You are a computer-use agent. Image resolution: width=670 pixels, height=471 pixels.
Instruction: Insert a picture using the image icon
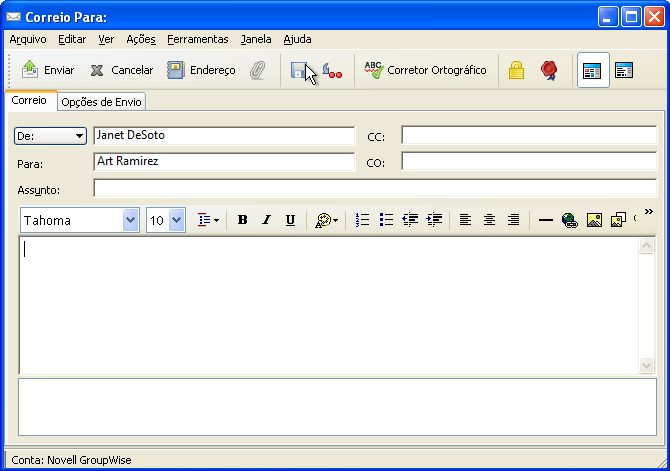(594, 220)
